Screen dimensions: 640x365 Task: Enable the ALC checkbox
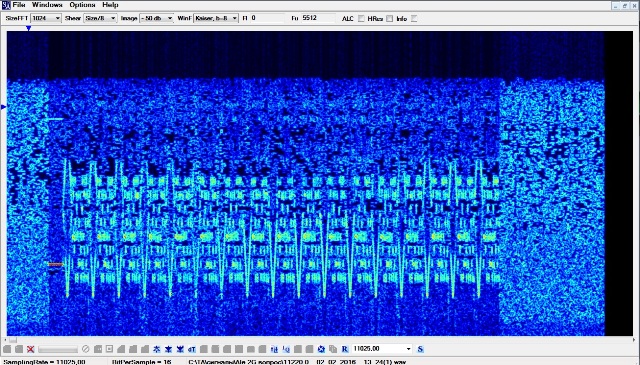click(x=361, y=19)
